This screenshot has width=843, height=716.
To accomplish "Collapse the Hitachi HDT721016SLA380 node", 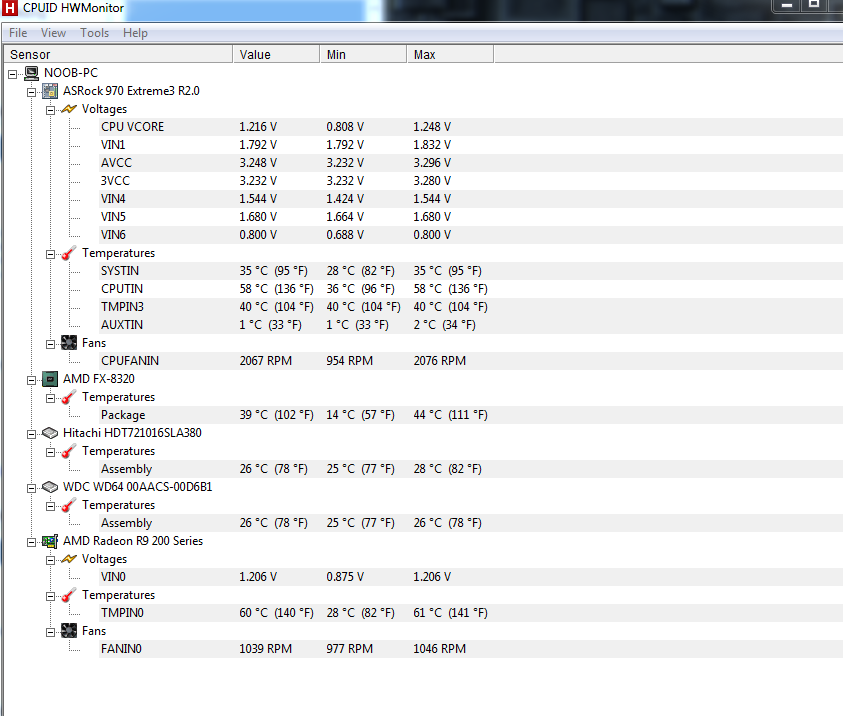I will 32,434.
